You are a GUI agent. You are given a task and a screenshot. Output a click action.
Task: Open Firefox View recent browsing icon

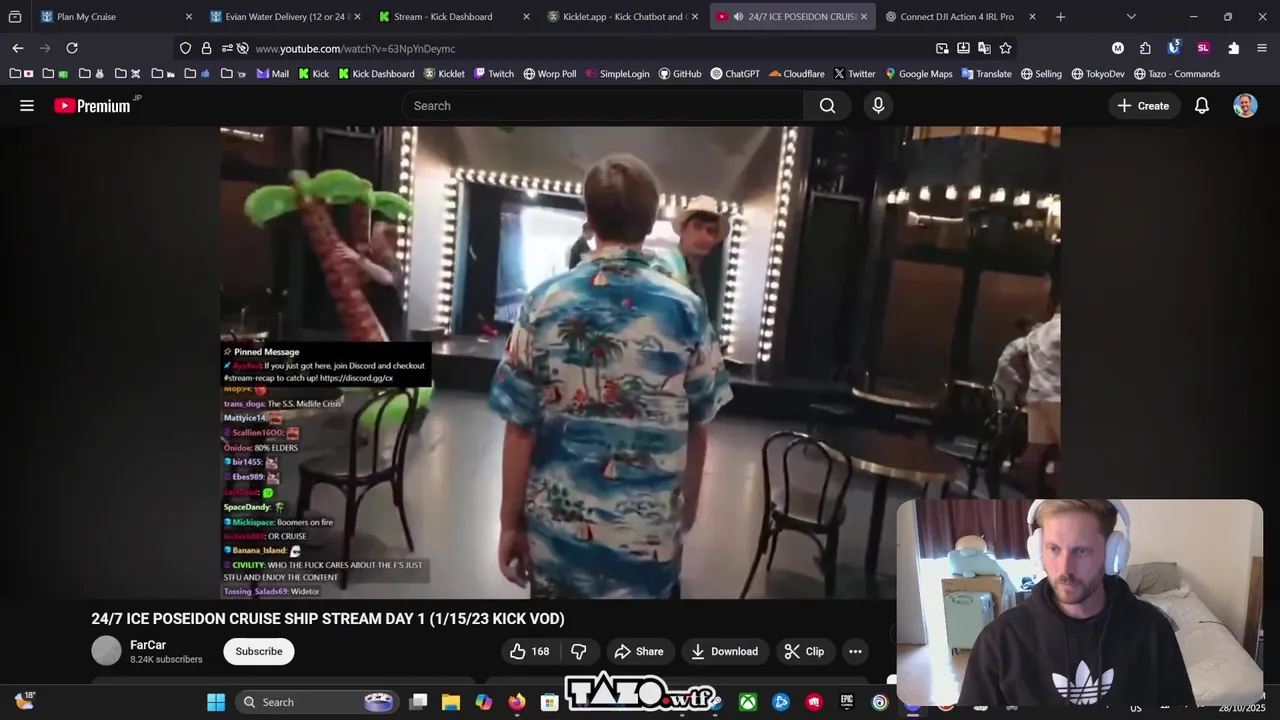pyautogui.click(x=15, y=16)
